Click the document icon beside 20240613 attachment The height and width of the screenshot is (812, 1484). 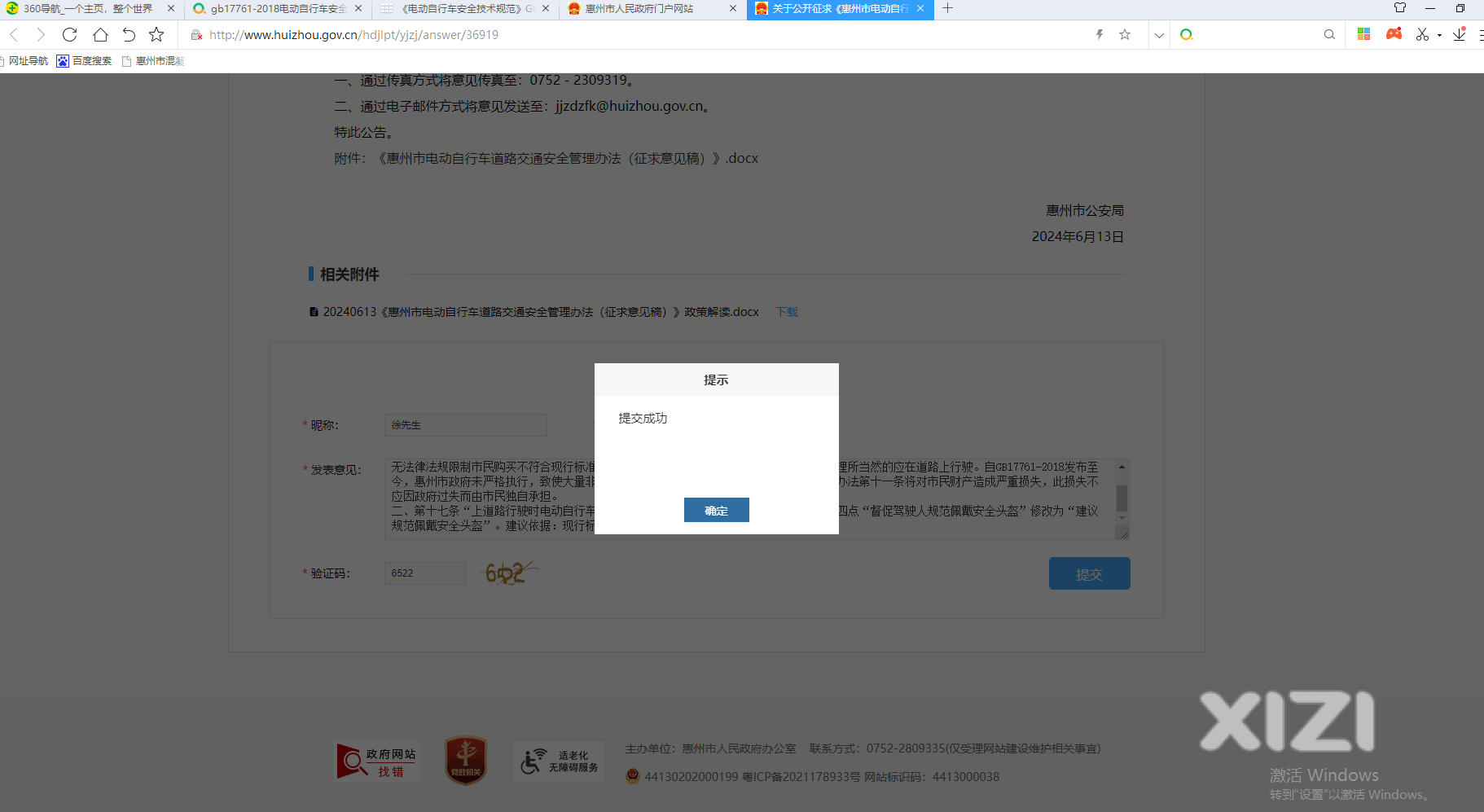pos(314,312)
